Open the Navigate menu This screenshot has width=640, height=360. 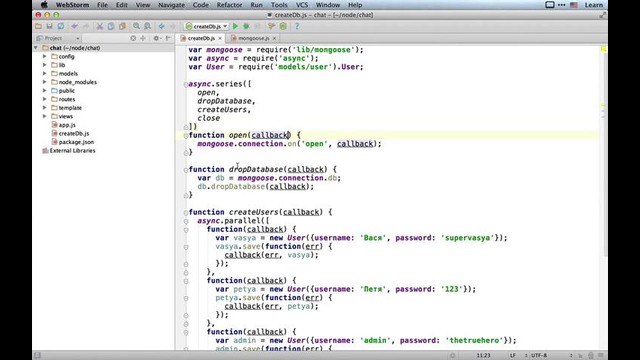click(x=171, y=5)
